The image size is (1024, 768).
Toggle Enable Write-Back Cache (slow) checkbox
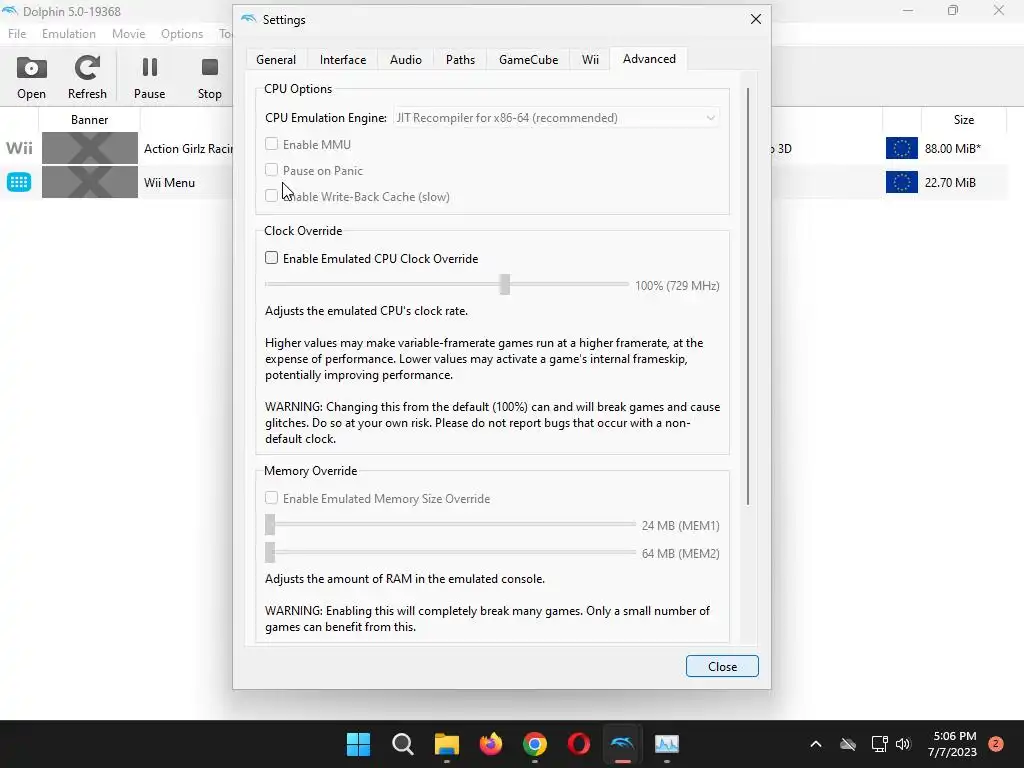(x=272, y=196)
